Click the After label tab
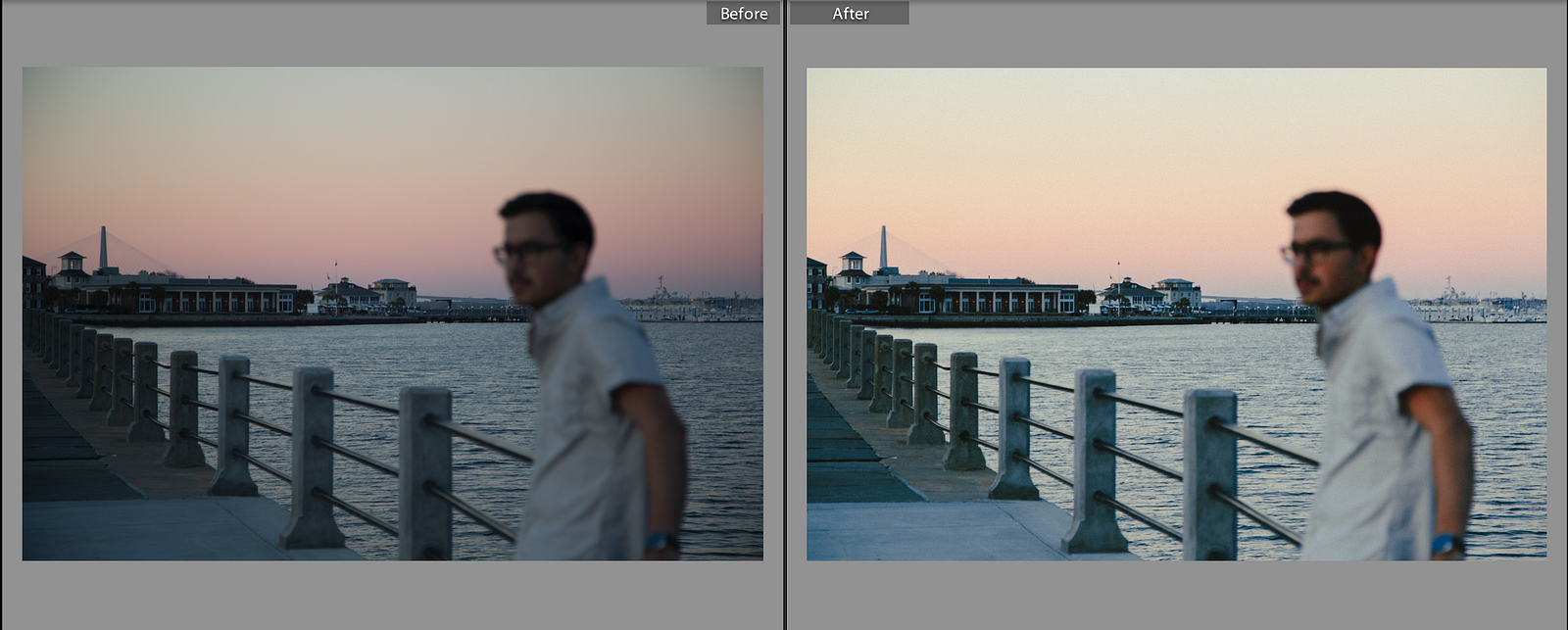1568x630 pixels. click(x=850, y=13)
